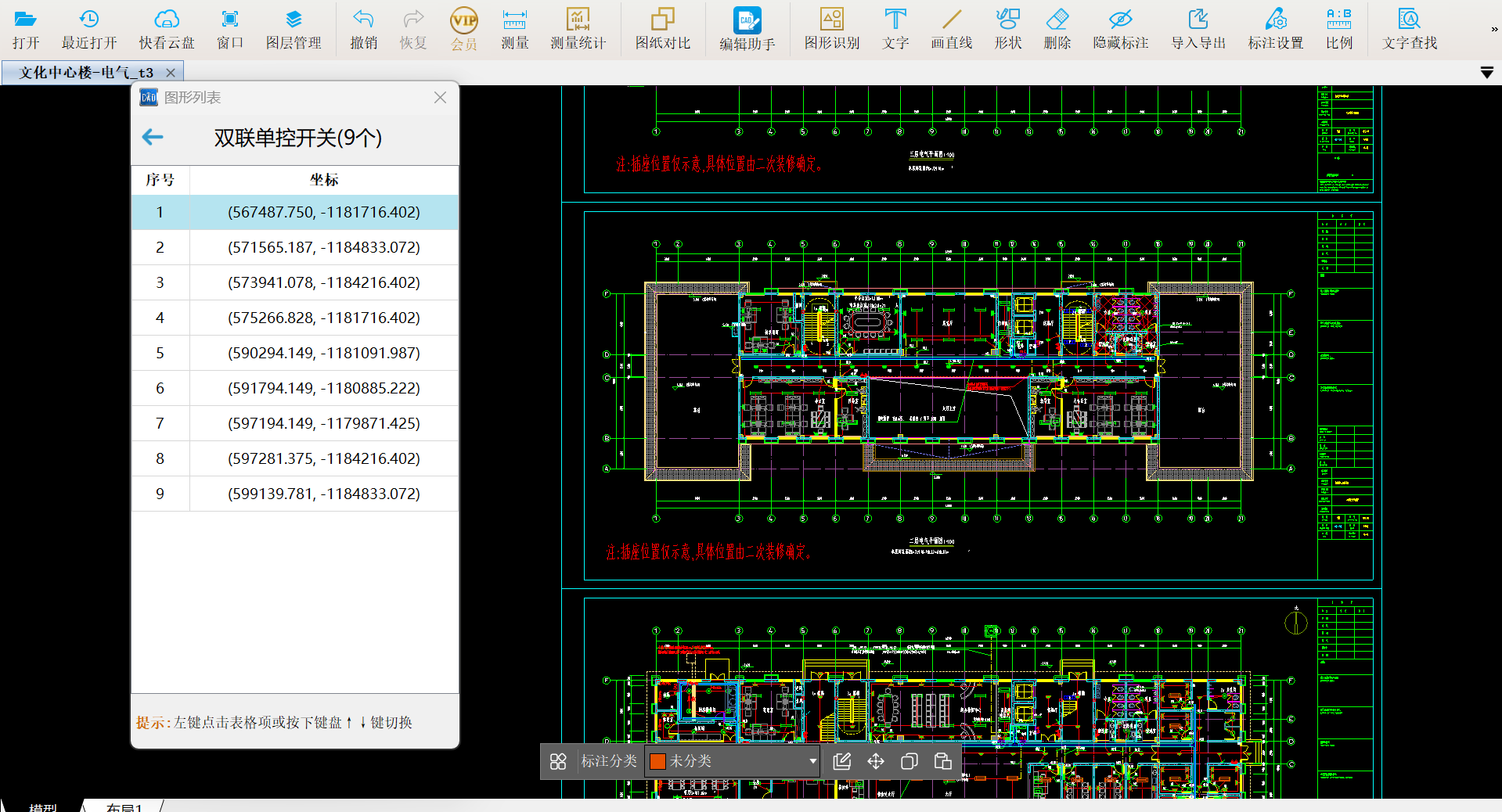Click the grid icon beside 标注分类
Image resolution: width=1502 pixels, height=812 pixels.
(x=558, y=761)
